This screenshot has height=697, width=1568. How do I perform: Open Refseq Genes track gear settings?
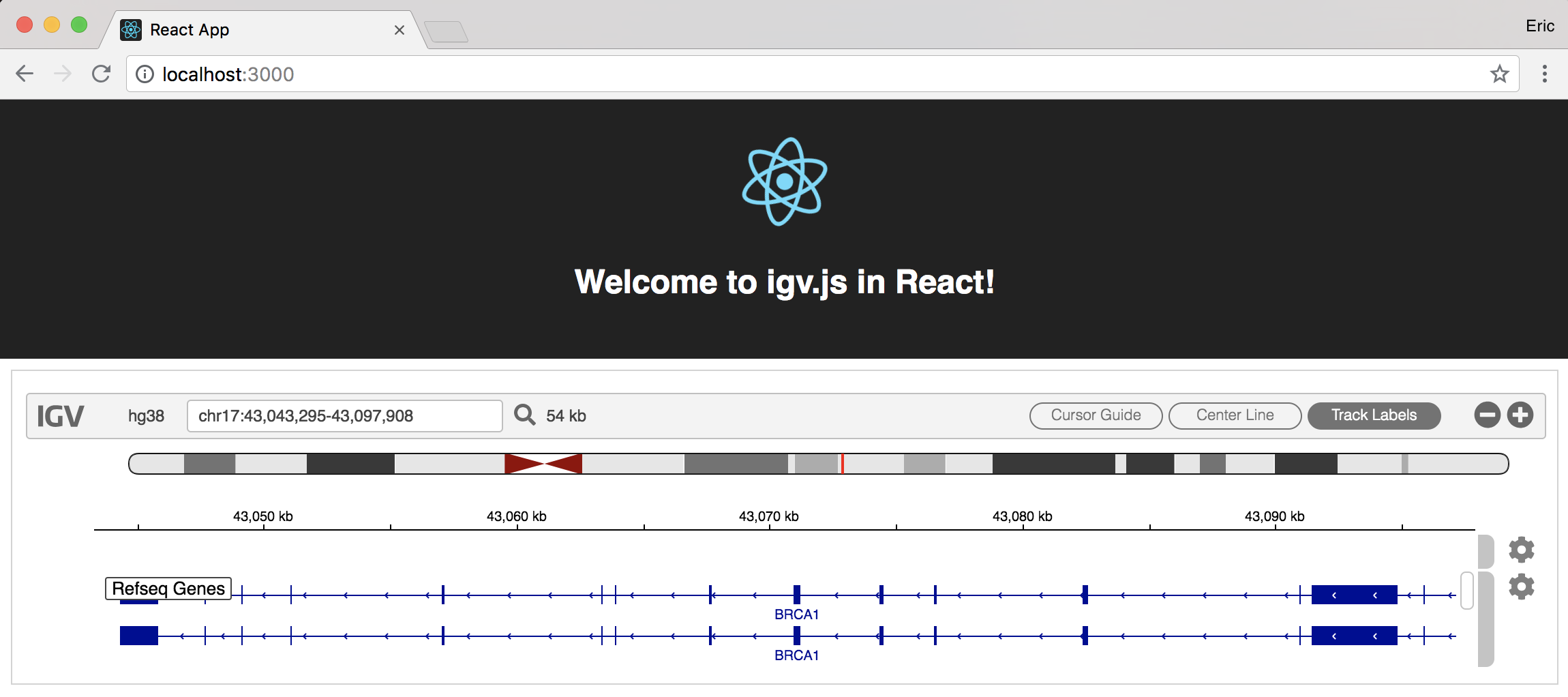click(1522, 587)
